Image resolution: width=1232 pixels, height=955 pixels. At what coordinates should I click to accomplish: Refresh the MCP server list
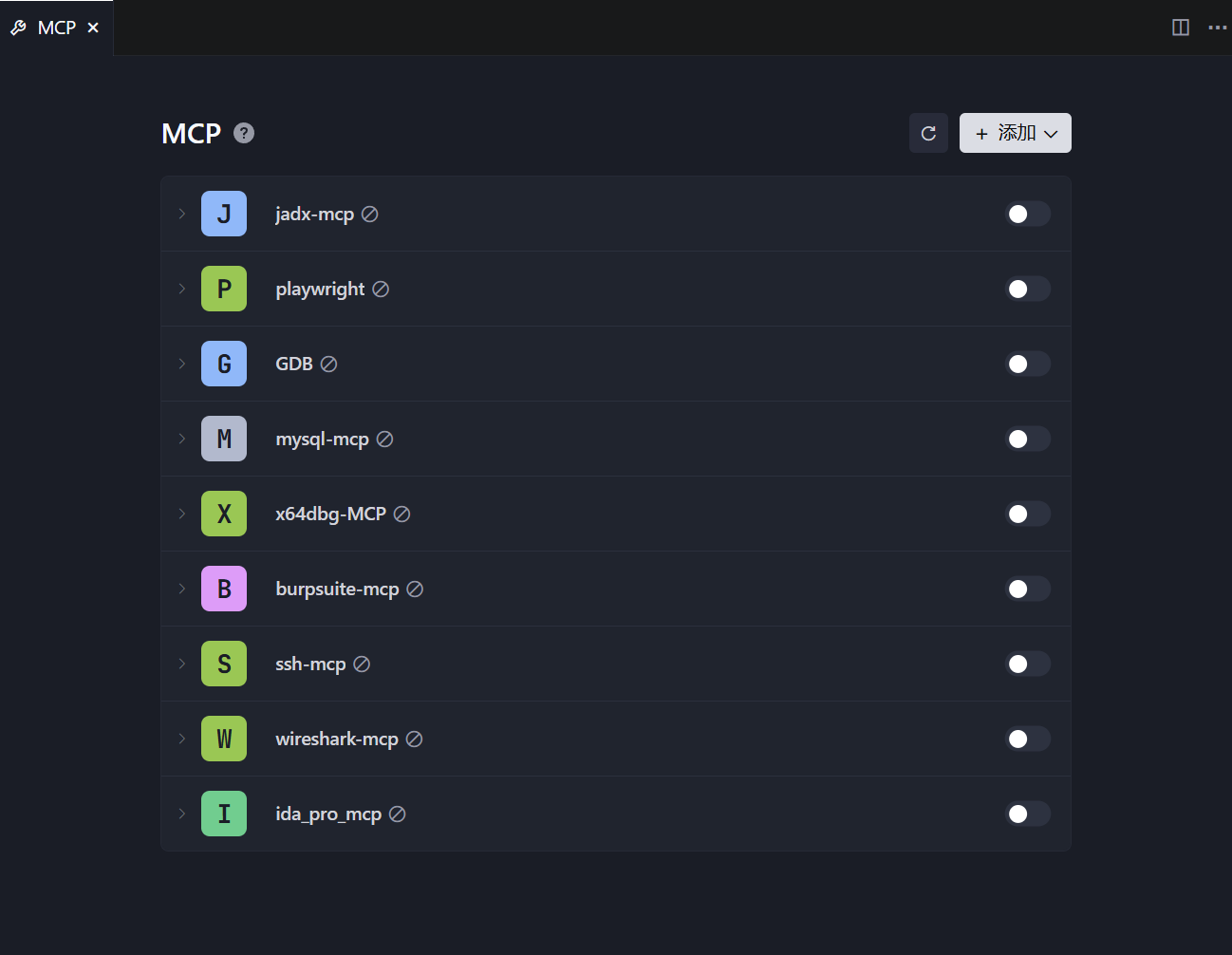coord(928,133)
